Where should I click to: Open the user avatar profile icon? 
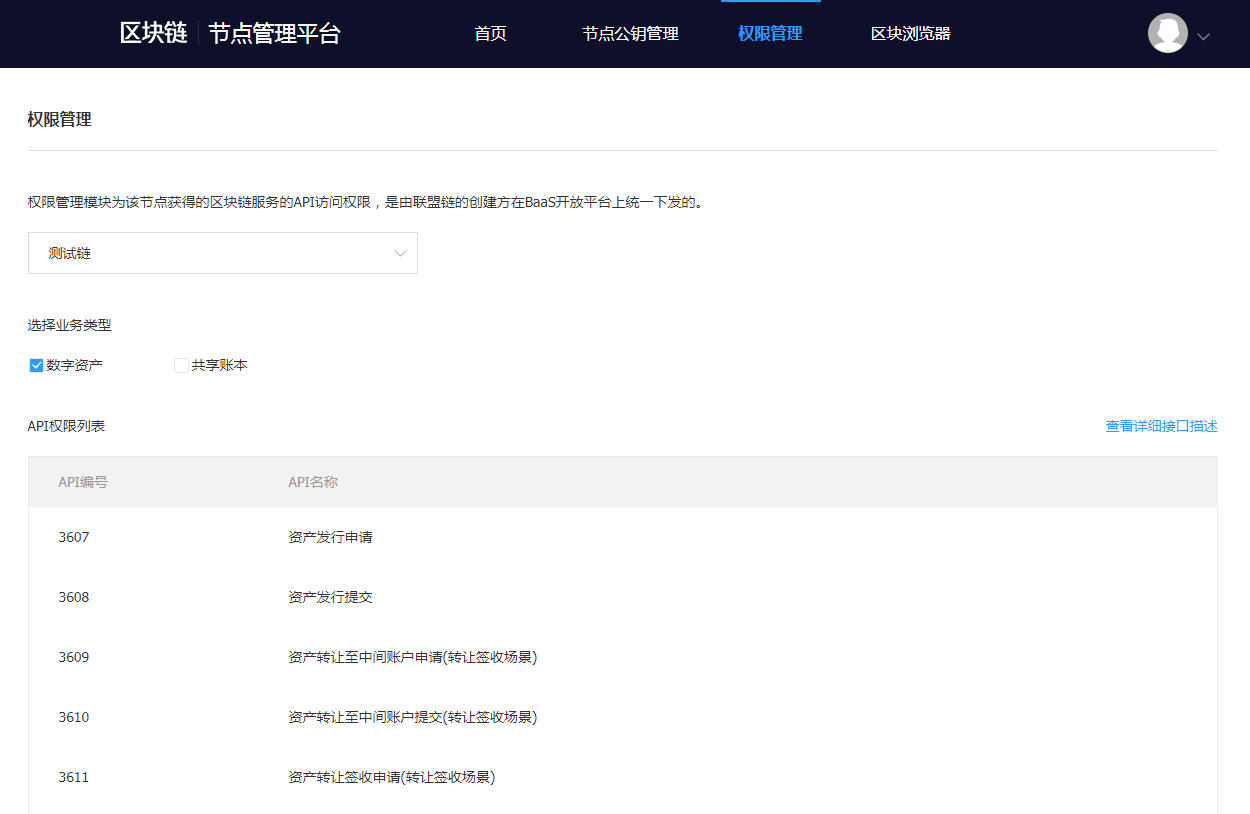[x=1166, y=33]
